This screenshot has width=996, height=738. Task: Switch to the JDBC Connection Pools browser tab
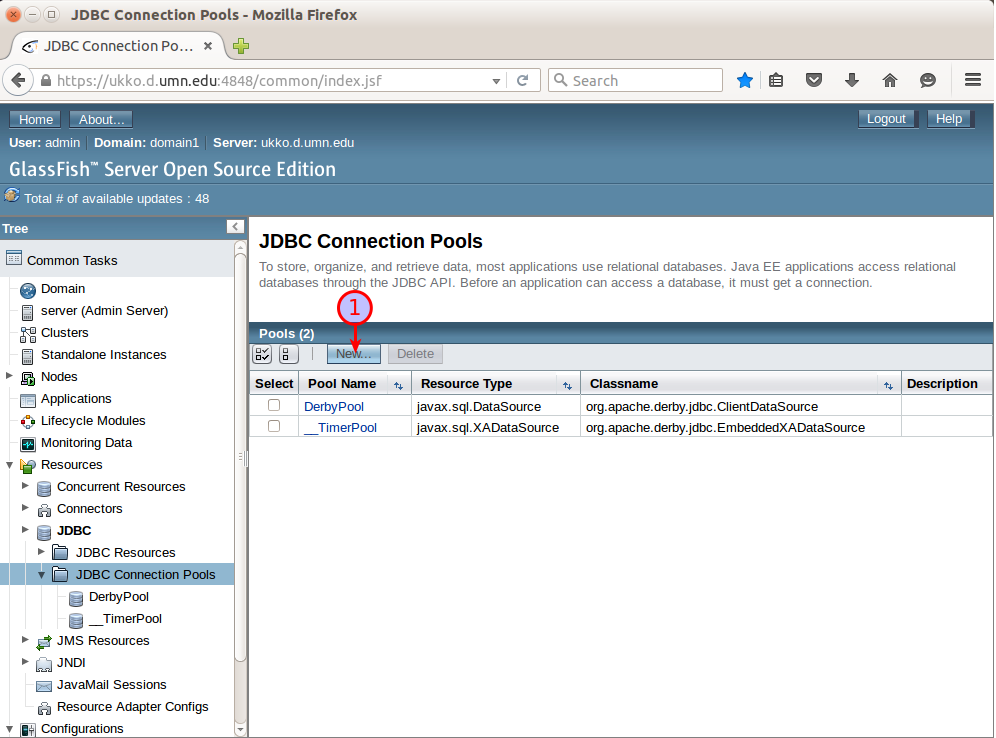tap(118, 45)
